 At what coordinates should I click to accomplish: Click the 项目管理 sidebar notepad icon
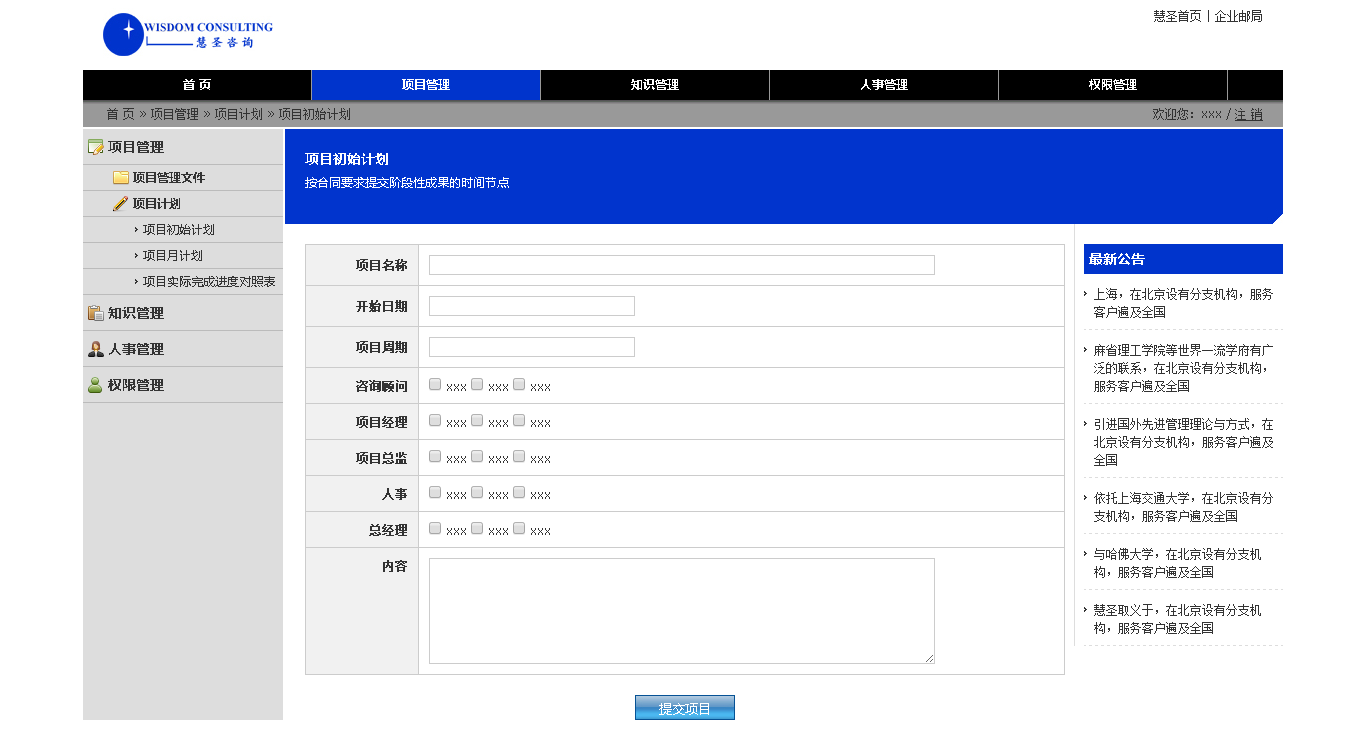tap(96, 147)
